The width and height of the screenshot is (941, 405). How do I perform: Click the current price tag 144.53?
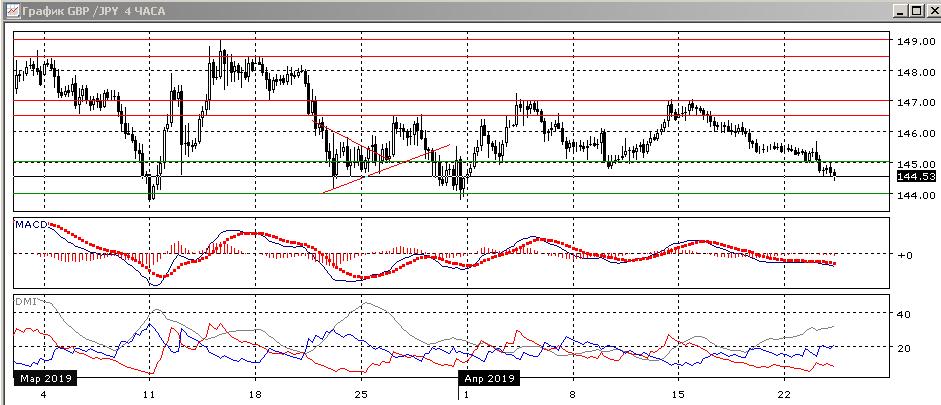click(x=916, y=176)
